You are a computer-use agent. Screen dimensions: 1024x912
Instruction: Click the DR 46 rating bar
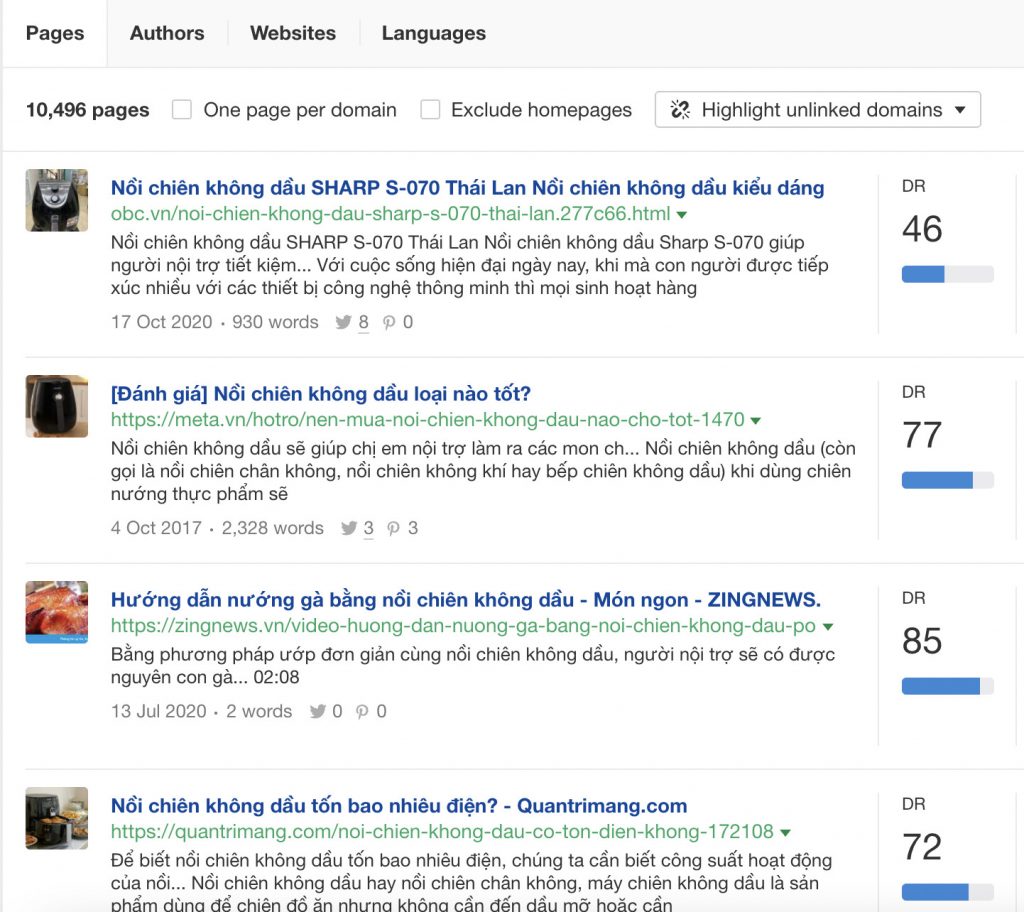tap(948, 274)
